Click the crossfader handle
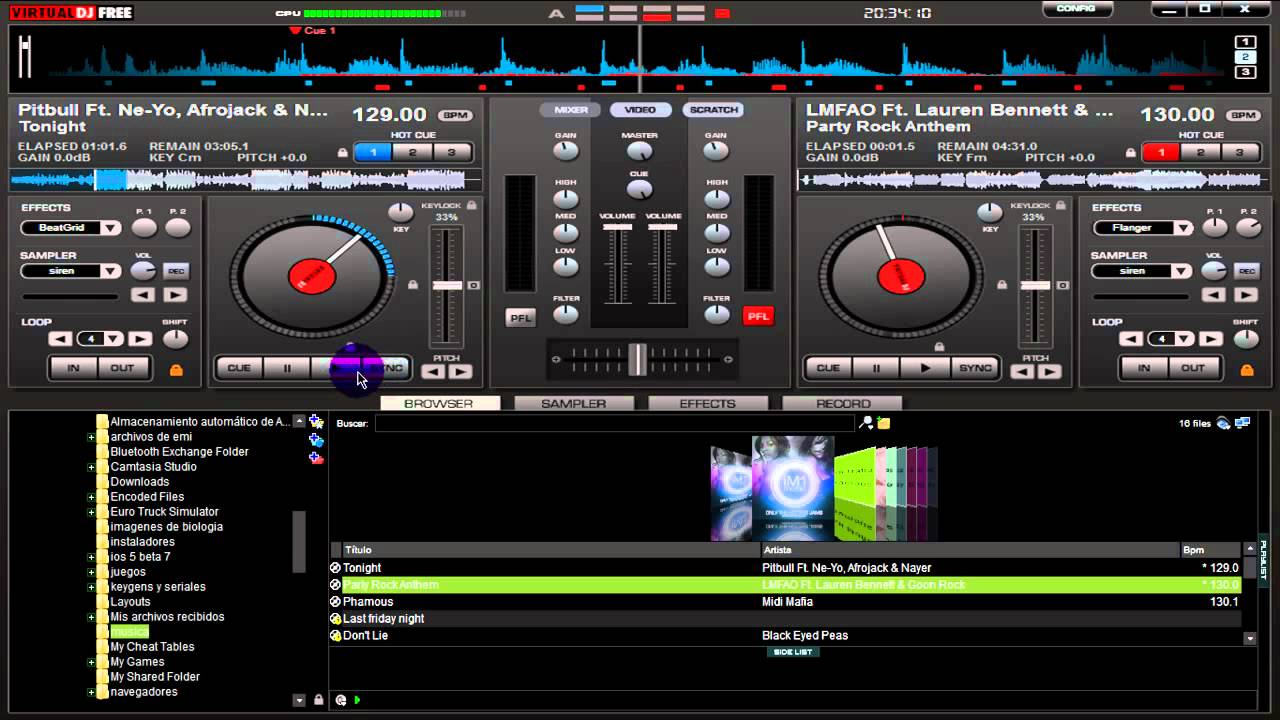 click(637, 359)
